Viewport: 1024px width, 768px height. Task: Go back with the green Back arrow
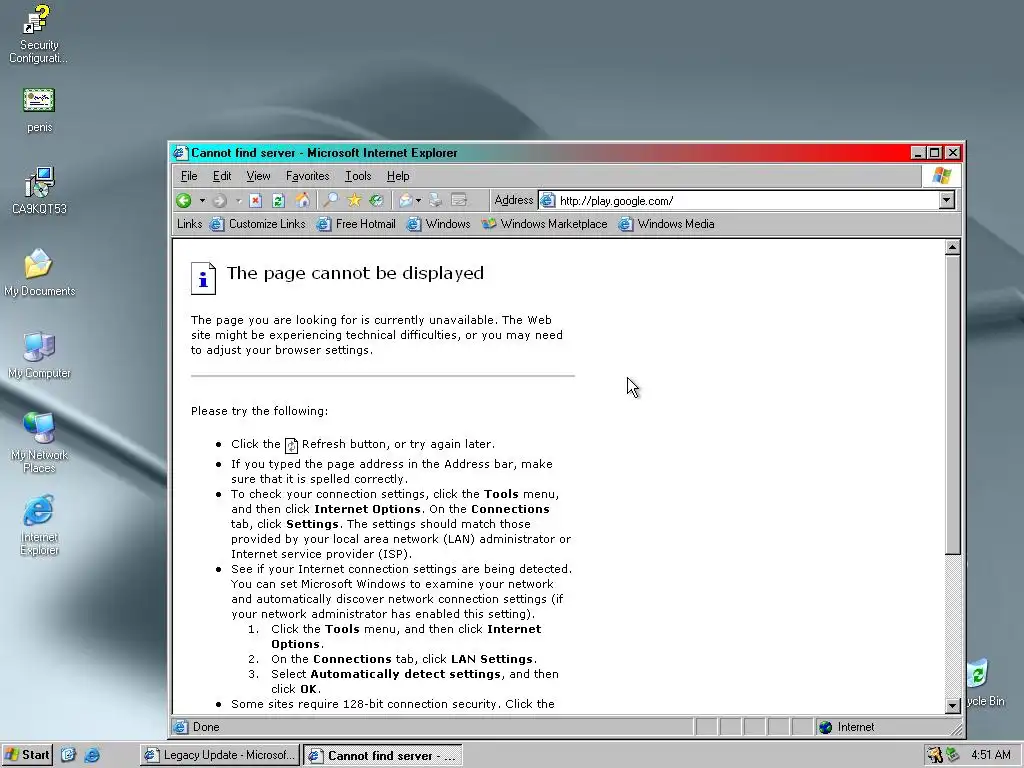pyautogui.click(x=184, y=200)
